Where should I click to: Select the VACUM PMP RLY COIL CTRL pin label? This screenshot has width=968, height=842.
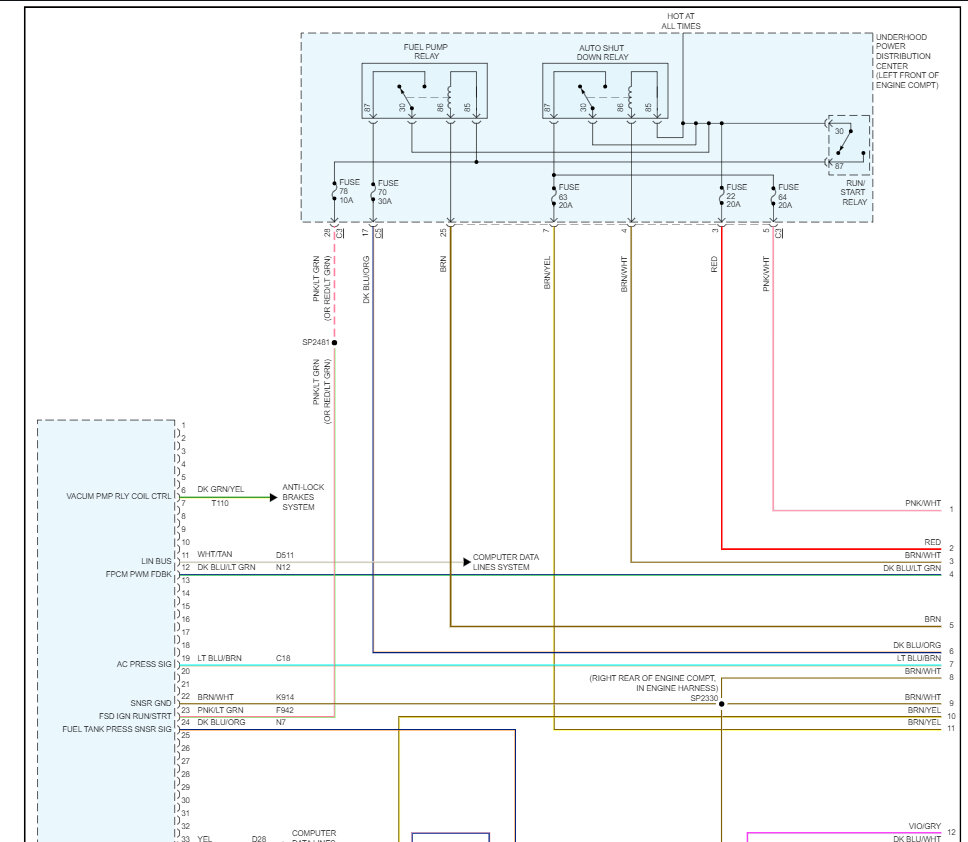[x=119, y=496]
